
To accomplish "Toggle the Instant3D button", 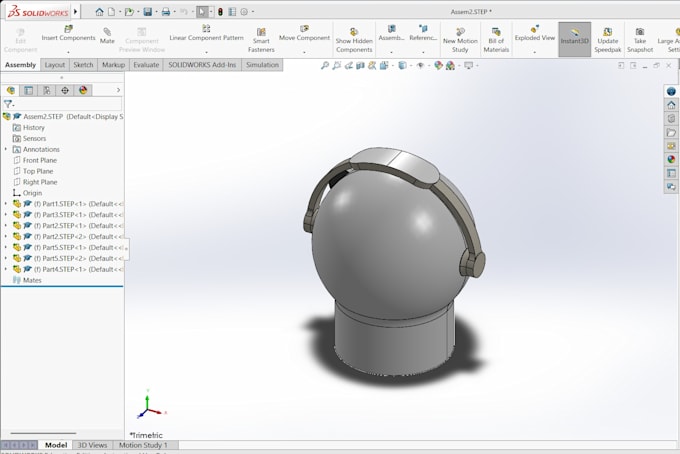I will 575,39.
